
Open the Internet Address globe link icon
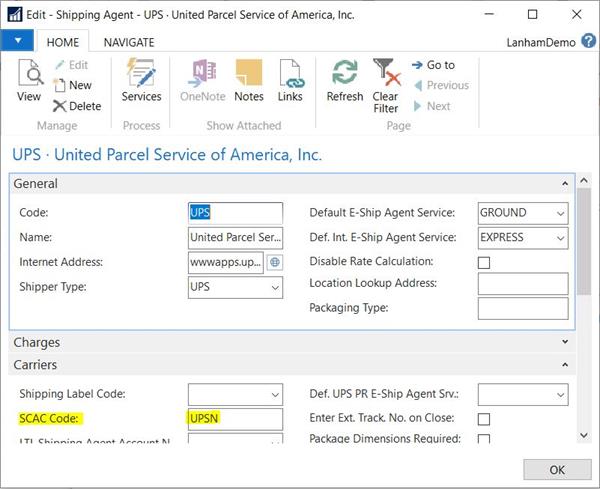pyautogui.click(x=275, y=262)
